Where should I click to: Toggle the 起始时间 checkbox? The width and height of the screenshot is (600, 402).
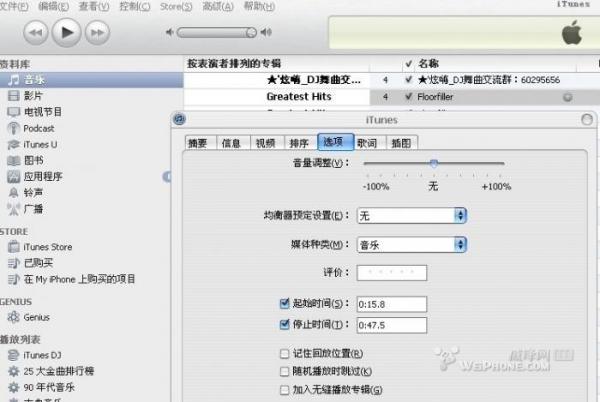(284, 304)
